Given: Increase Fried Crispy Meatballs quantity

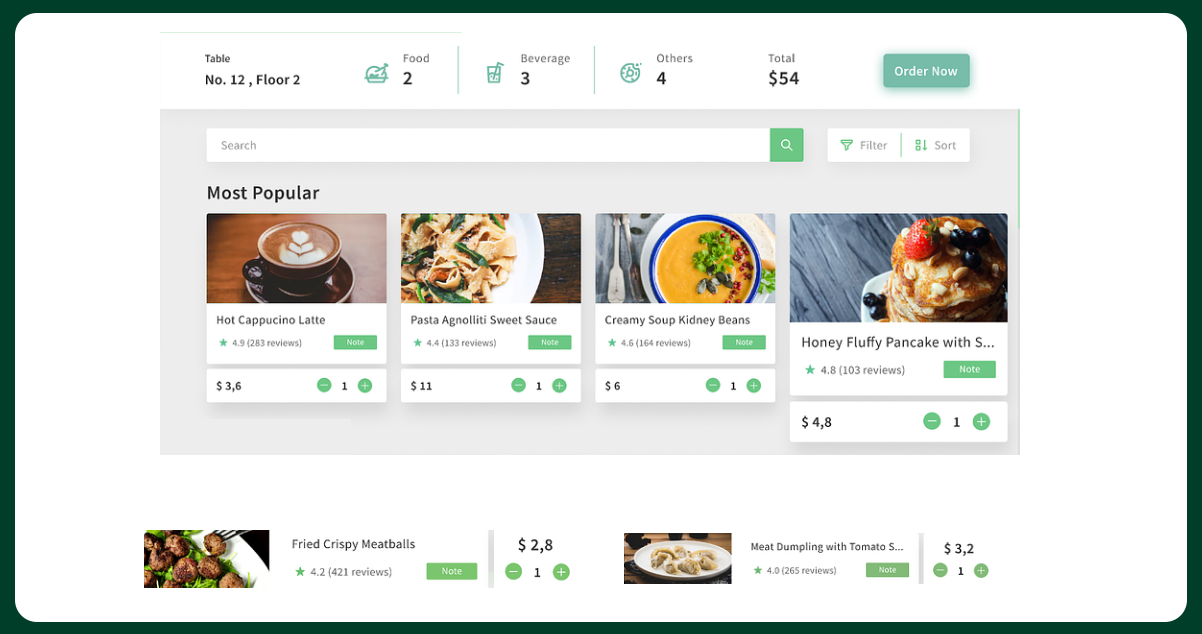Looking at the screenshot, I should 561,572.
